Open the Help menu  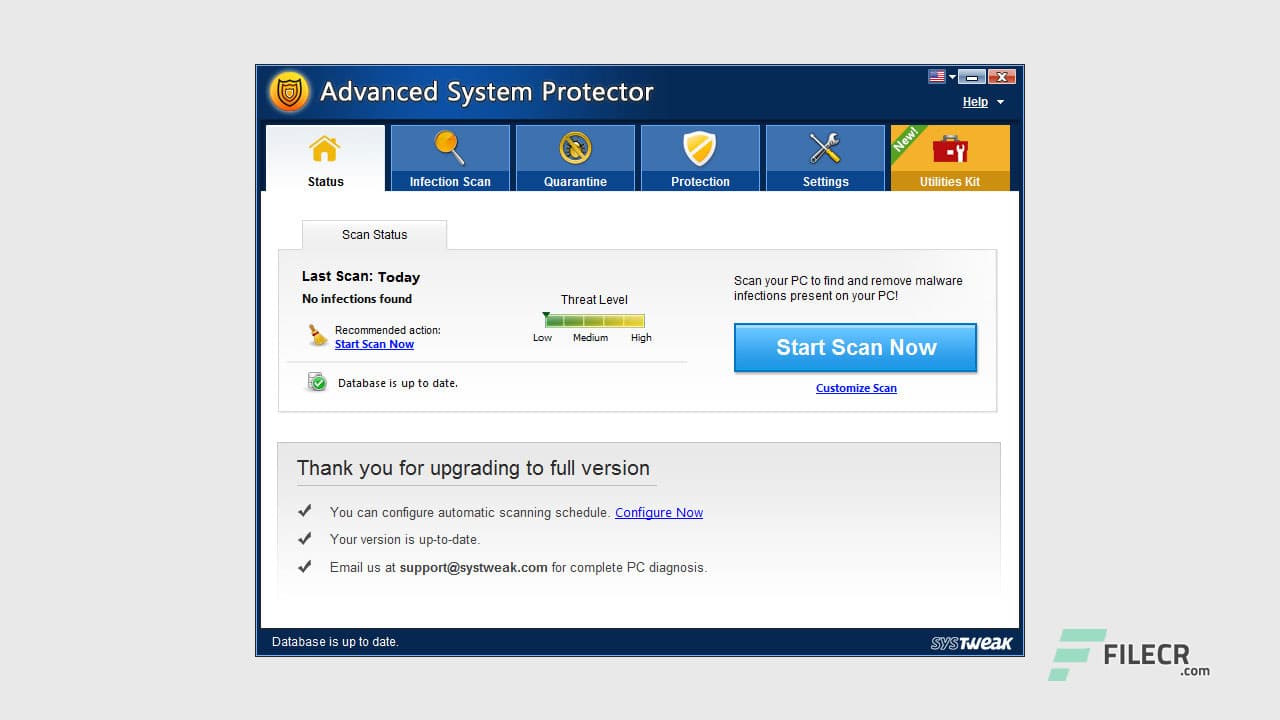(x=975, y=102)
